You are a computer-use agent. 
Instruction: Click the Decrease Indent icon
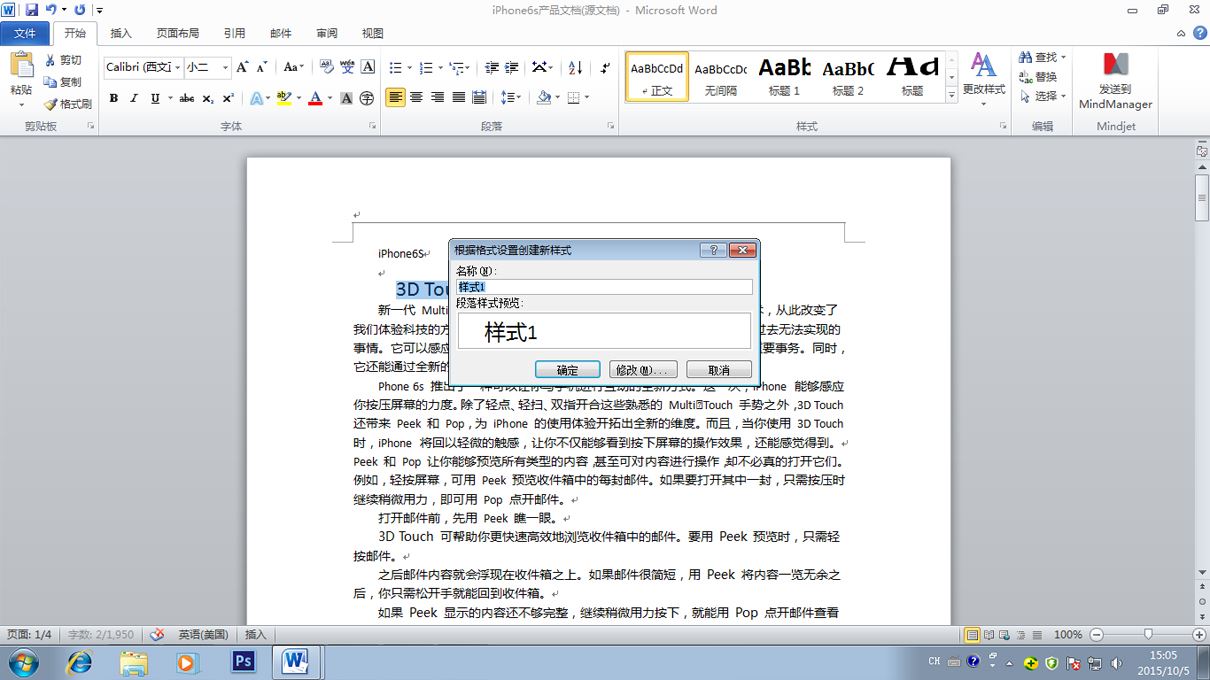491,67
